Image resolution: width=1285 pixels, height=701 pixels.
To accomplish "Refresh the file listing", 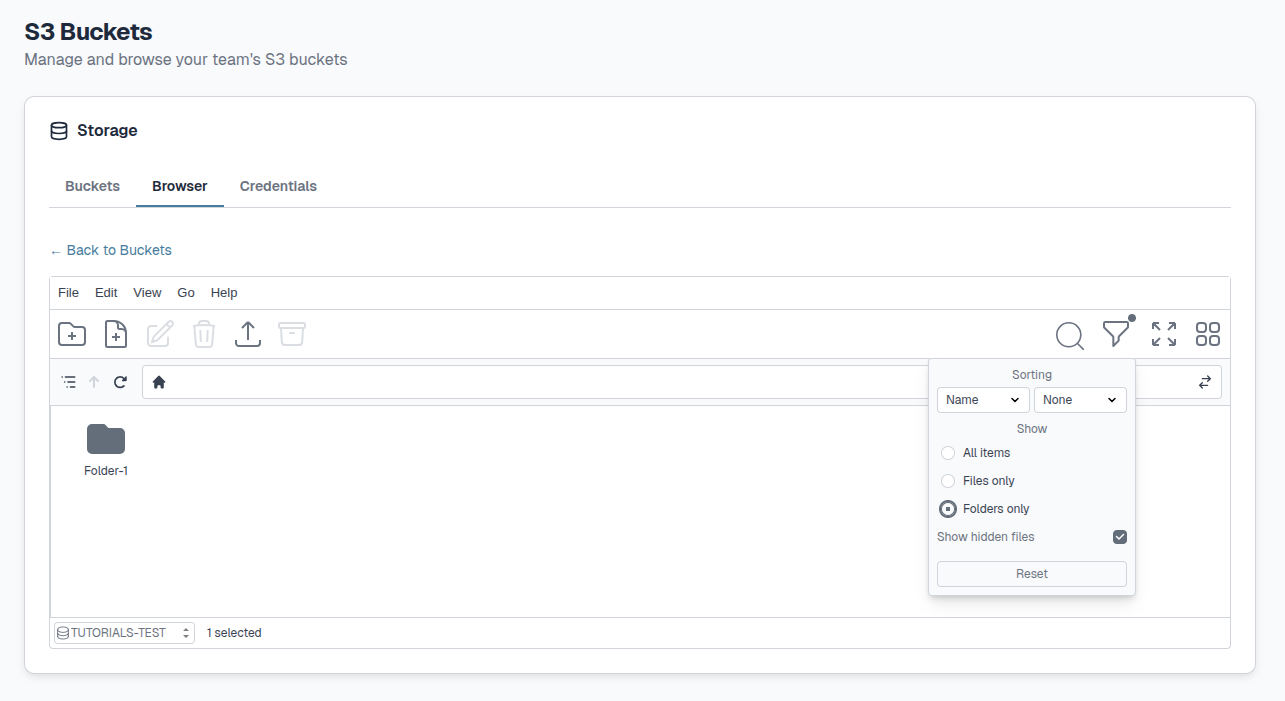I will coord(121,382).
